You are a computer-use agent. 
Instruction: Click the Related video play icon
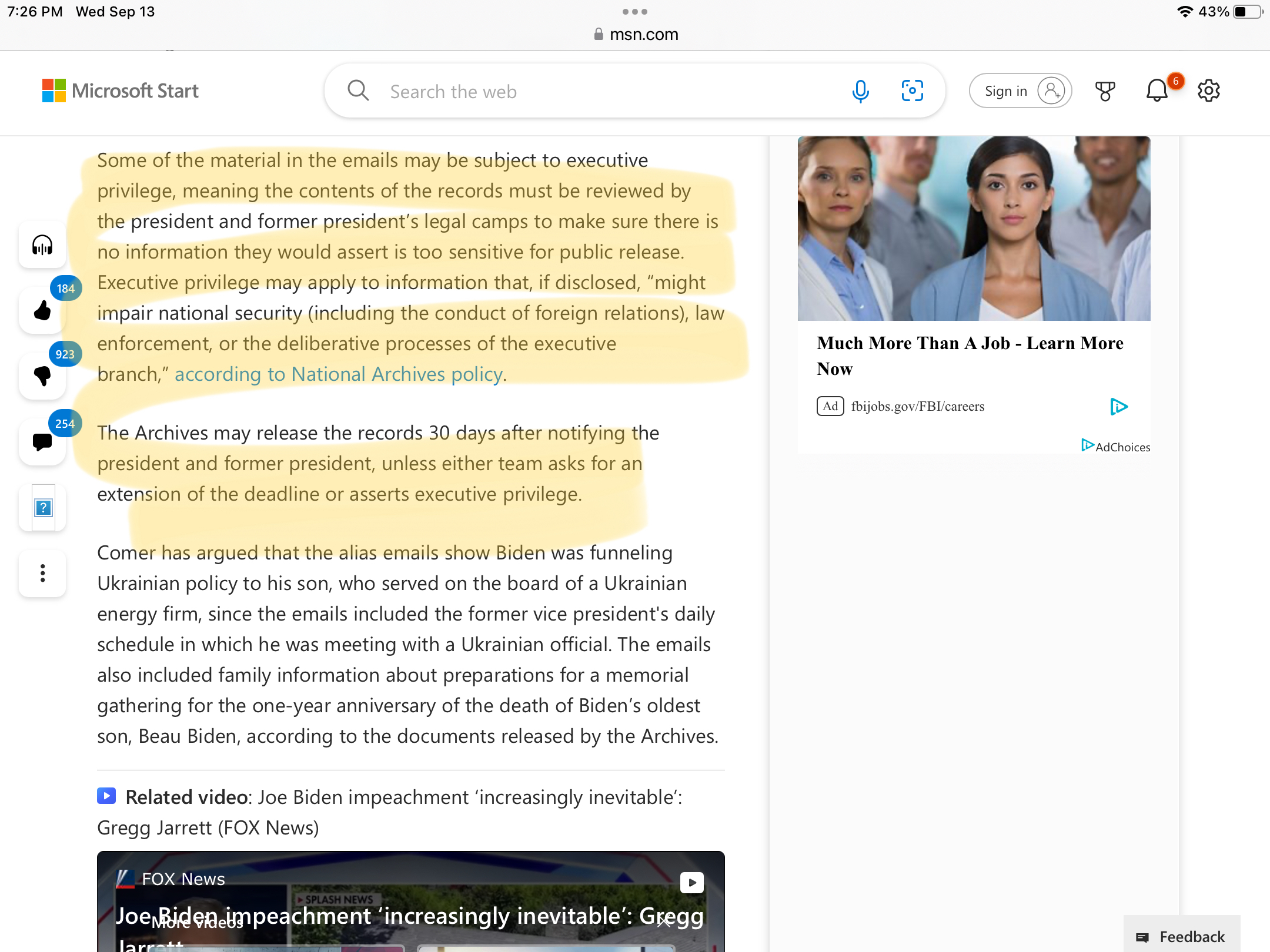[x=106, y=796]
